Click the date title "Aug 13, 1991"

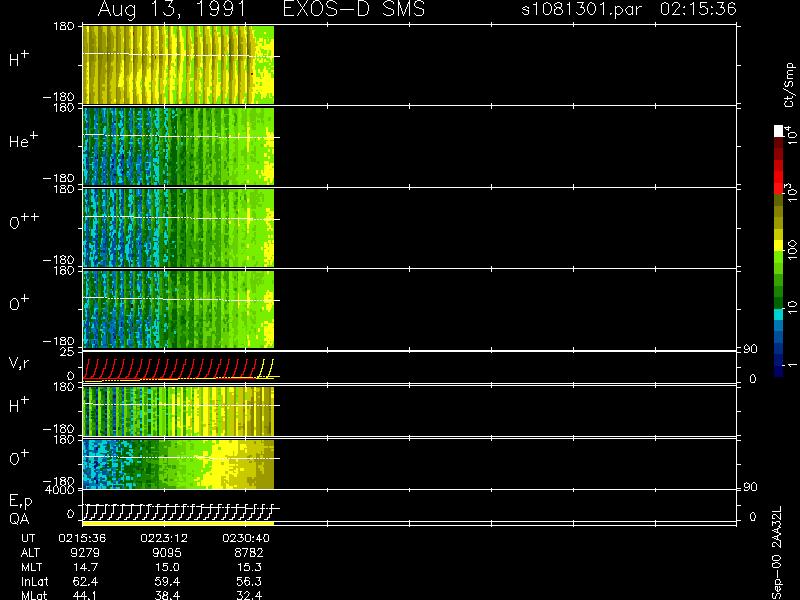point(172,10)
